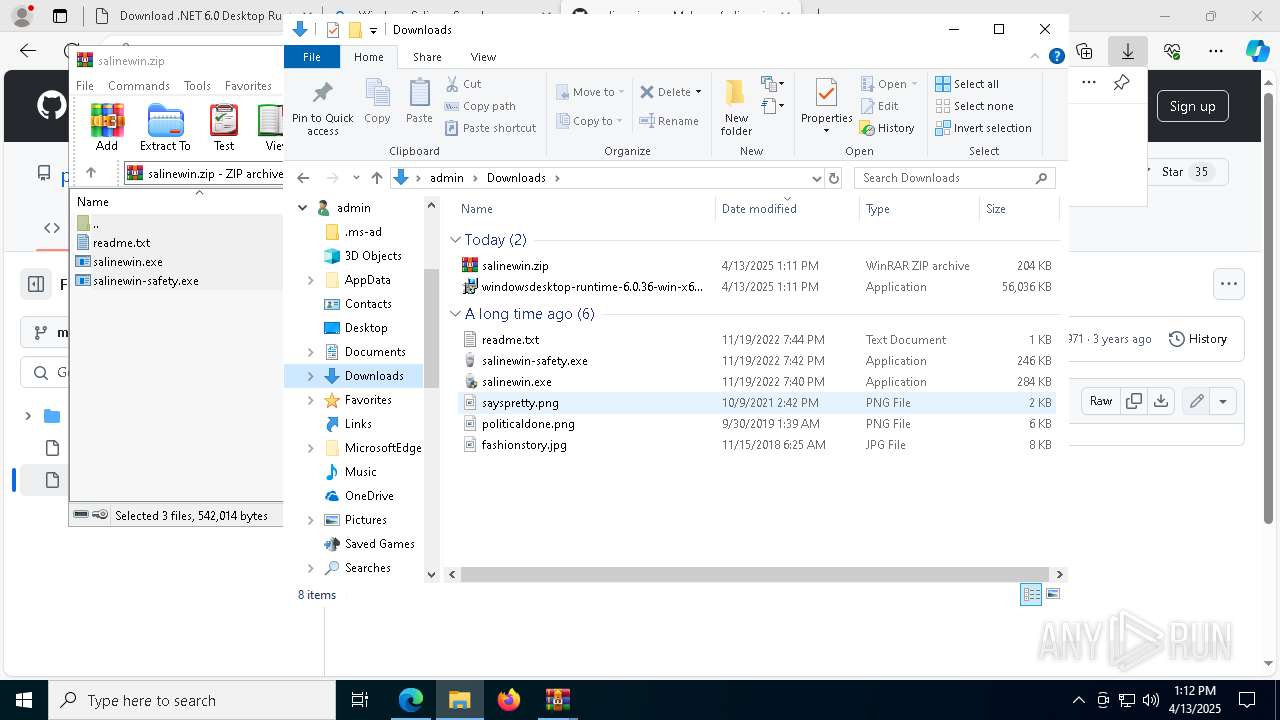This screenshot has height=720, width=1280.
Task: Open WinRAR from the taskbar
Action: pos(558,700)
